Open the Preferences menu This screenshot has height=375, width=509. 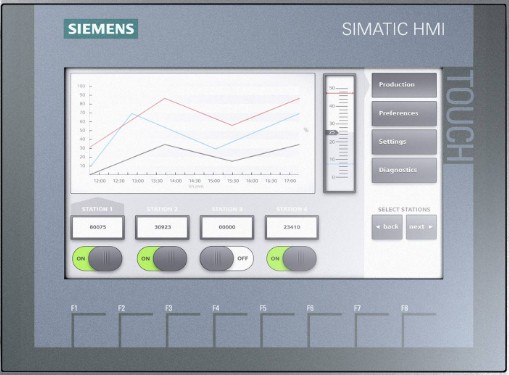tap(404, 114)
